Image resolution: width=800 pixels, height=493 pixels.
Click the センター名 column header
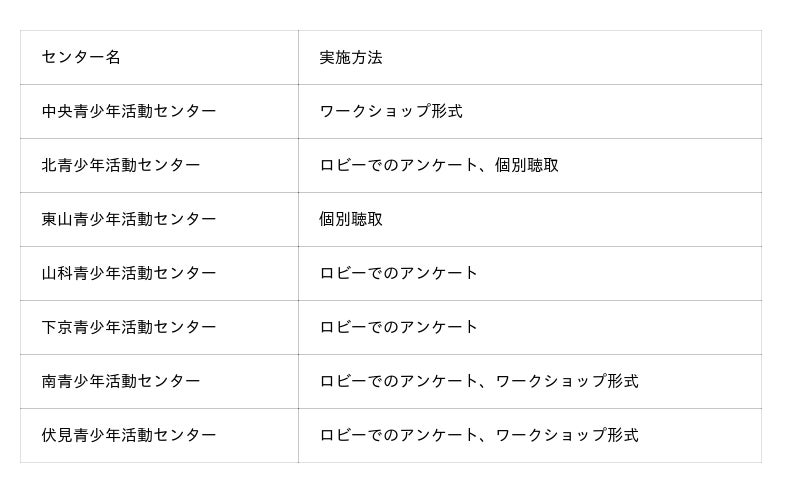[81, 57]
